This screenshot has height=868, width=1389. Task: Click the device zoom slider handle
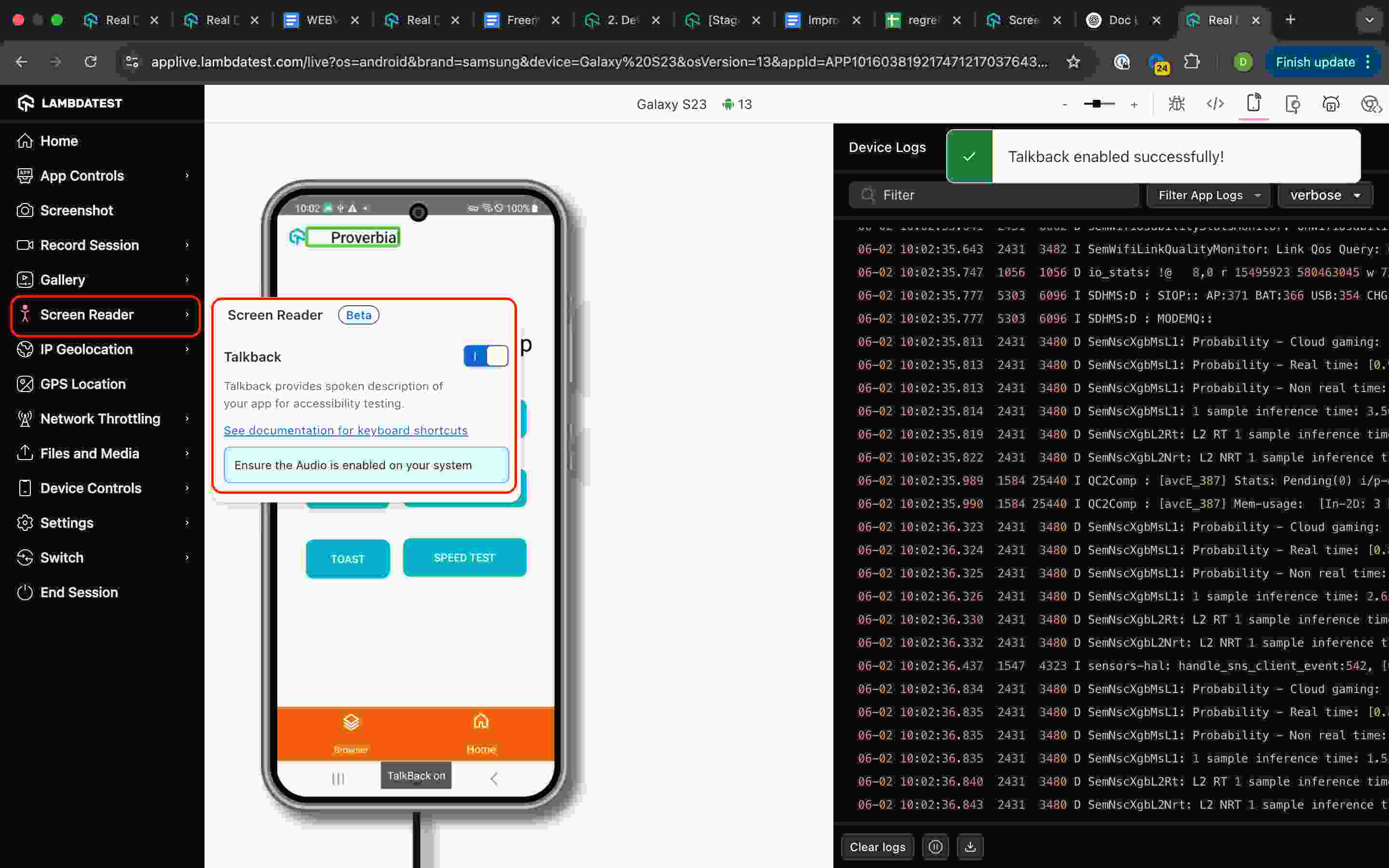pos(1096,104)
